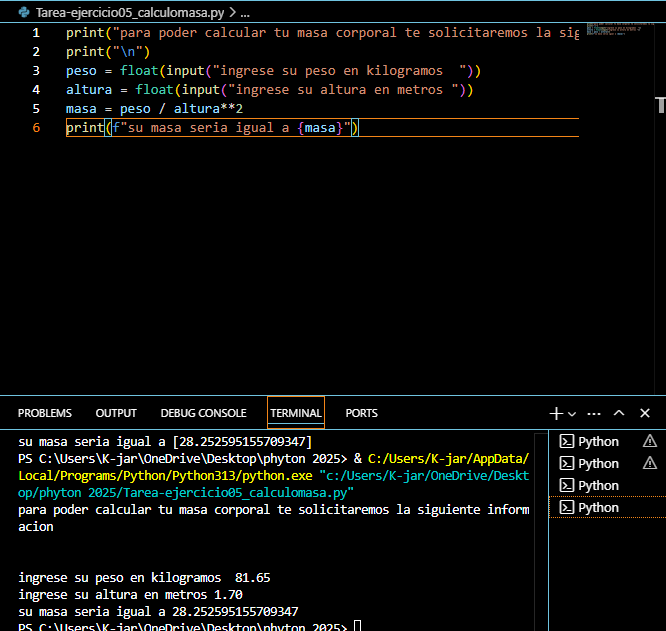Click line number 6 in the gutter
Image resolution: width=666 pixels, height=631 pixels.
tap(36, 128)
